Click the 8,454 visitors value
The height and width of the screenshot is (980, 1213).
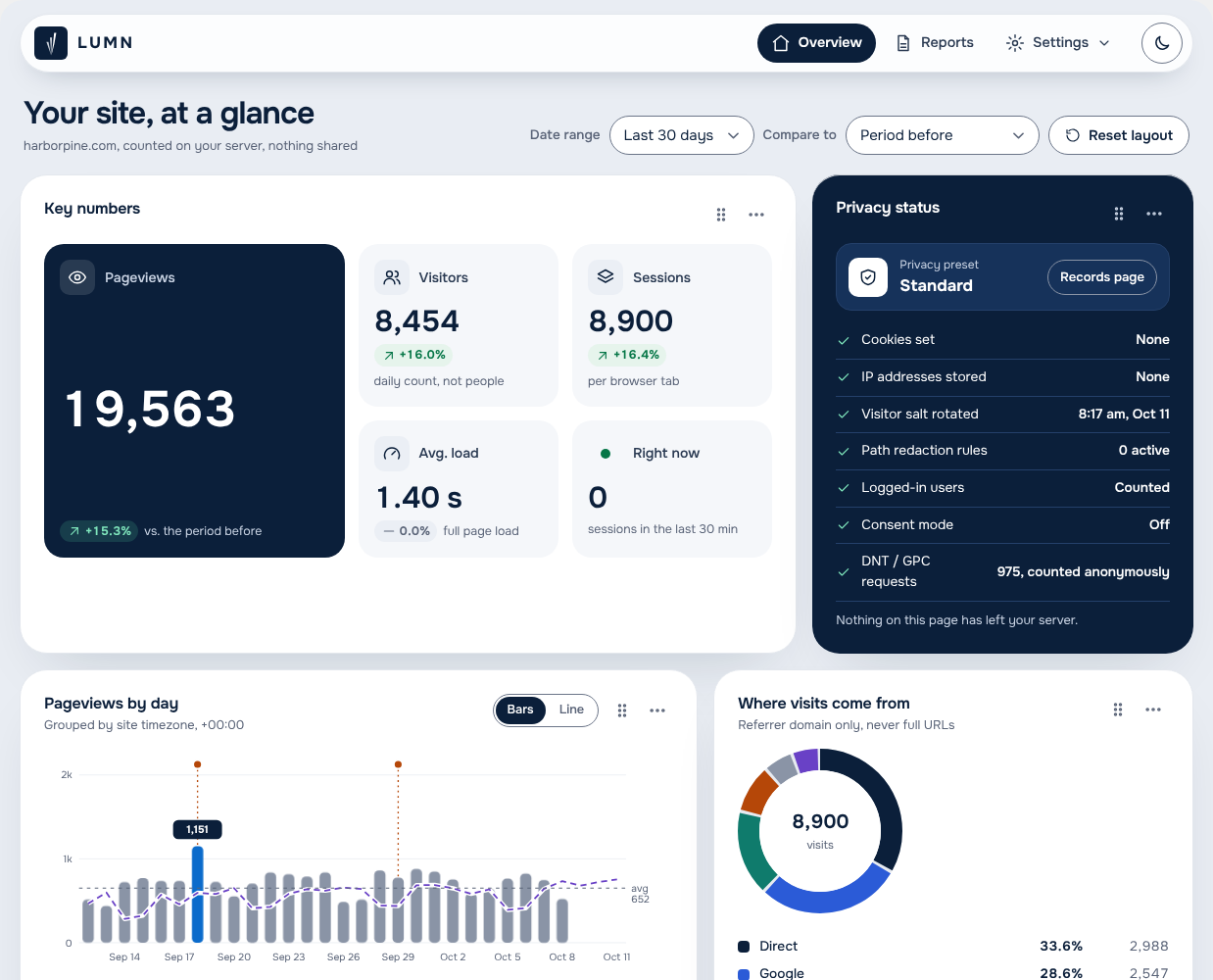[416, 321]
